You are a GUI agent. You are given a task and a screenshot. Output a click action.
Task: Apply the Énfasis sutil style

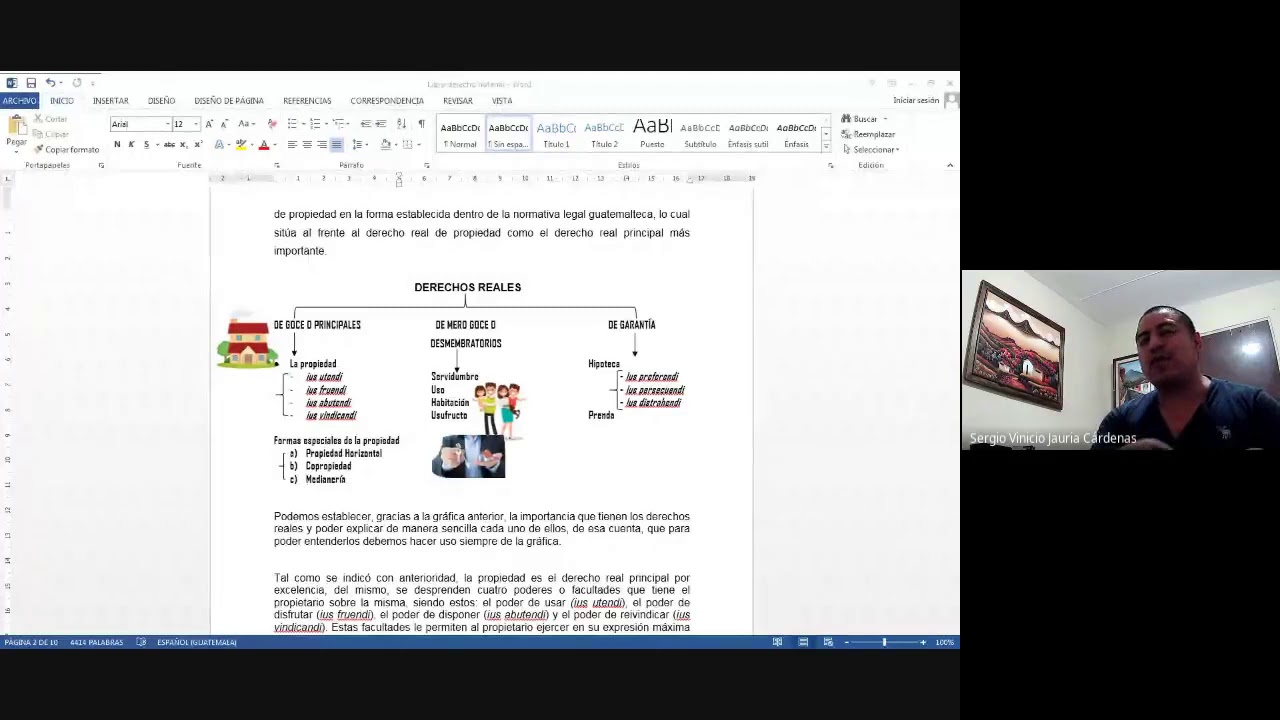coord(748,134)
